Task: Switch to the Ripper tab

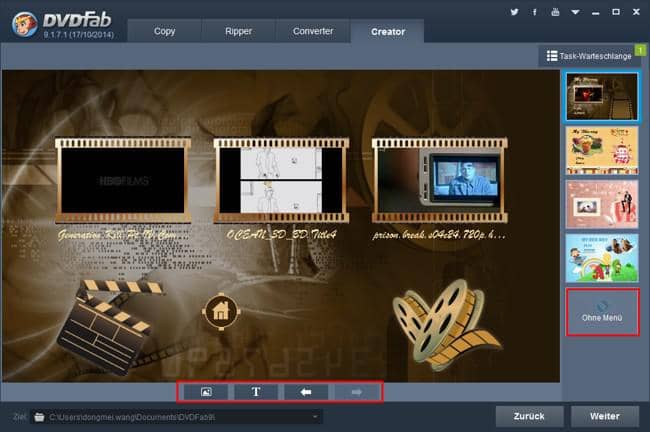Action: (x=238, y=31)
